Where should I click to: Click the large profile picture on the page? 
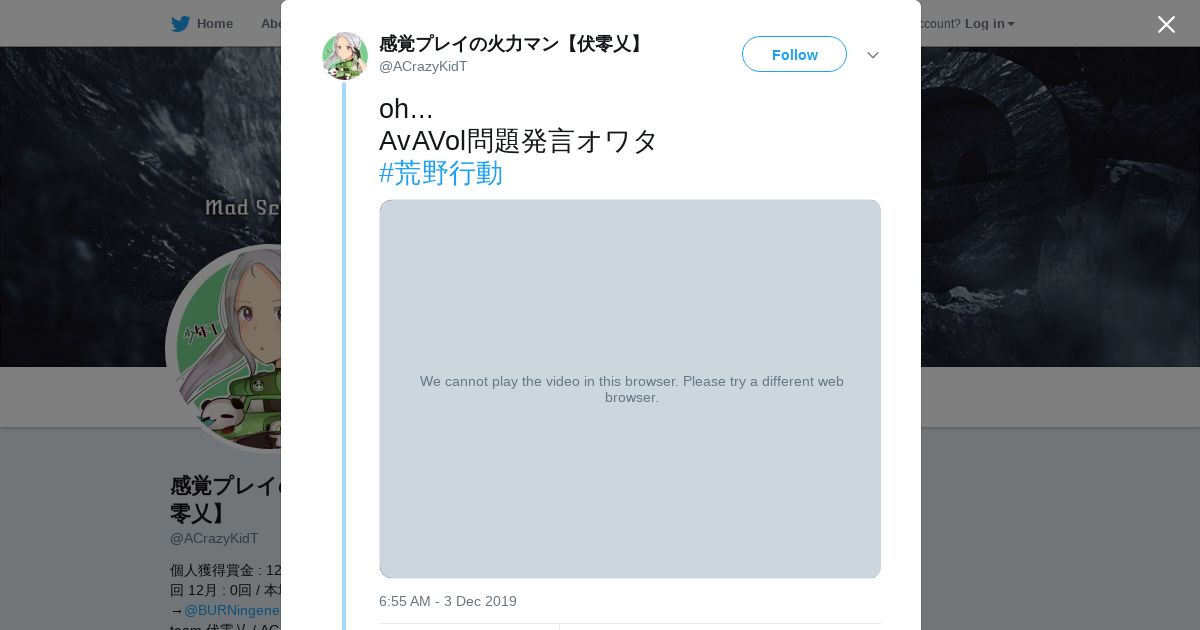(x=224, y=350)
